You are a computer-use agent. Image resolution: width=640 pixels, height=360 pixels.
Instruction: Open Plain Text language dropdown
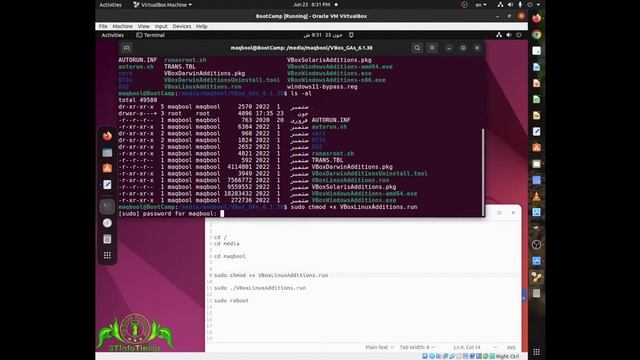point(380,347)
